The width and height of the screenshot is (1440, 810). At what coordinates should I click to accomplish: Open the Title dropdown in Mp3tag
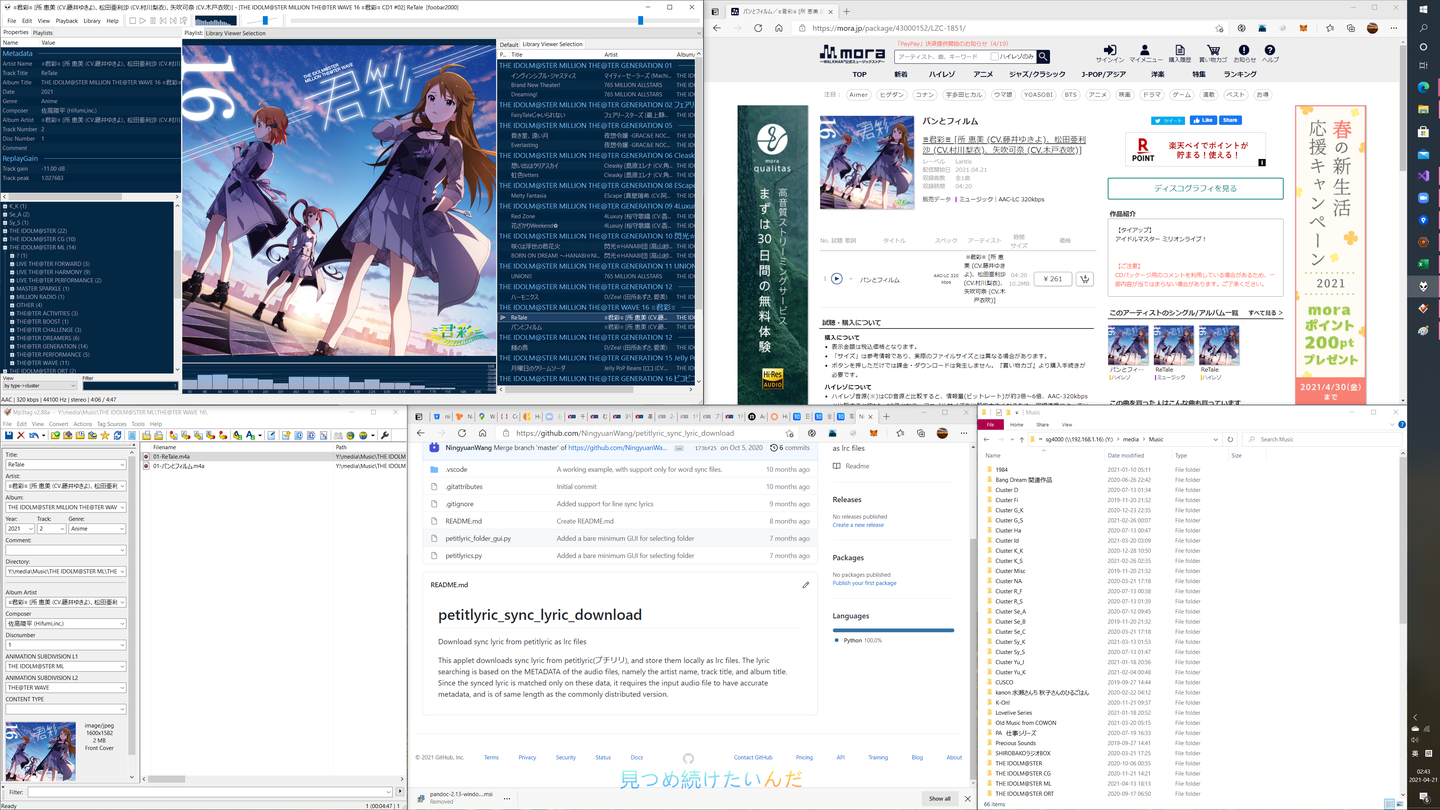click(123, 465)
